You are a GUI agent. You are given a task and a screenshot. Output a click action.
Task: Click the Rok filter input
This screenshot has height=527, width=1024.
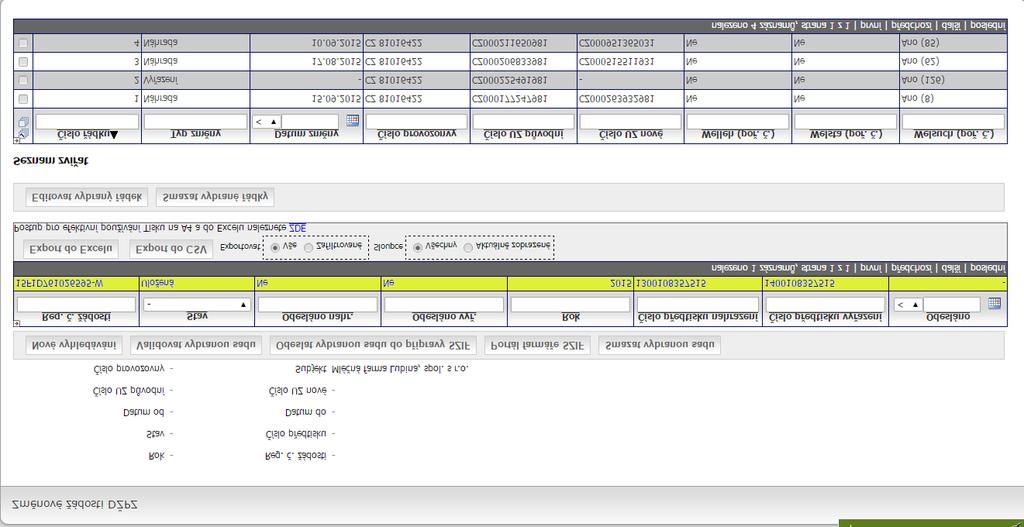pyautogui.click(x=571, y=305)
